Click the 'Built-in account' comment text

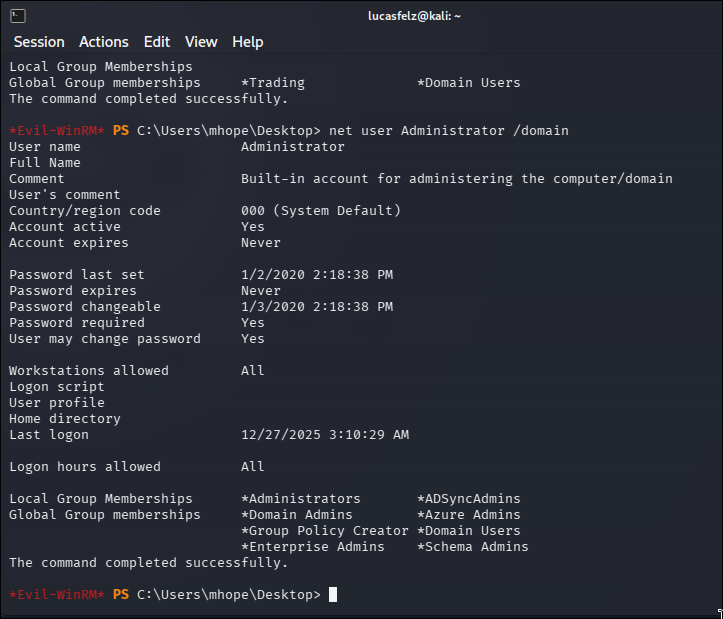click(x=456, y=179)
